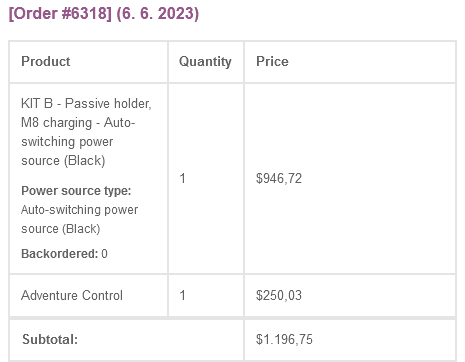Click the Quantity column header
This screenshot has height=362, width=465.
(205, 62)
